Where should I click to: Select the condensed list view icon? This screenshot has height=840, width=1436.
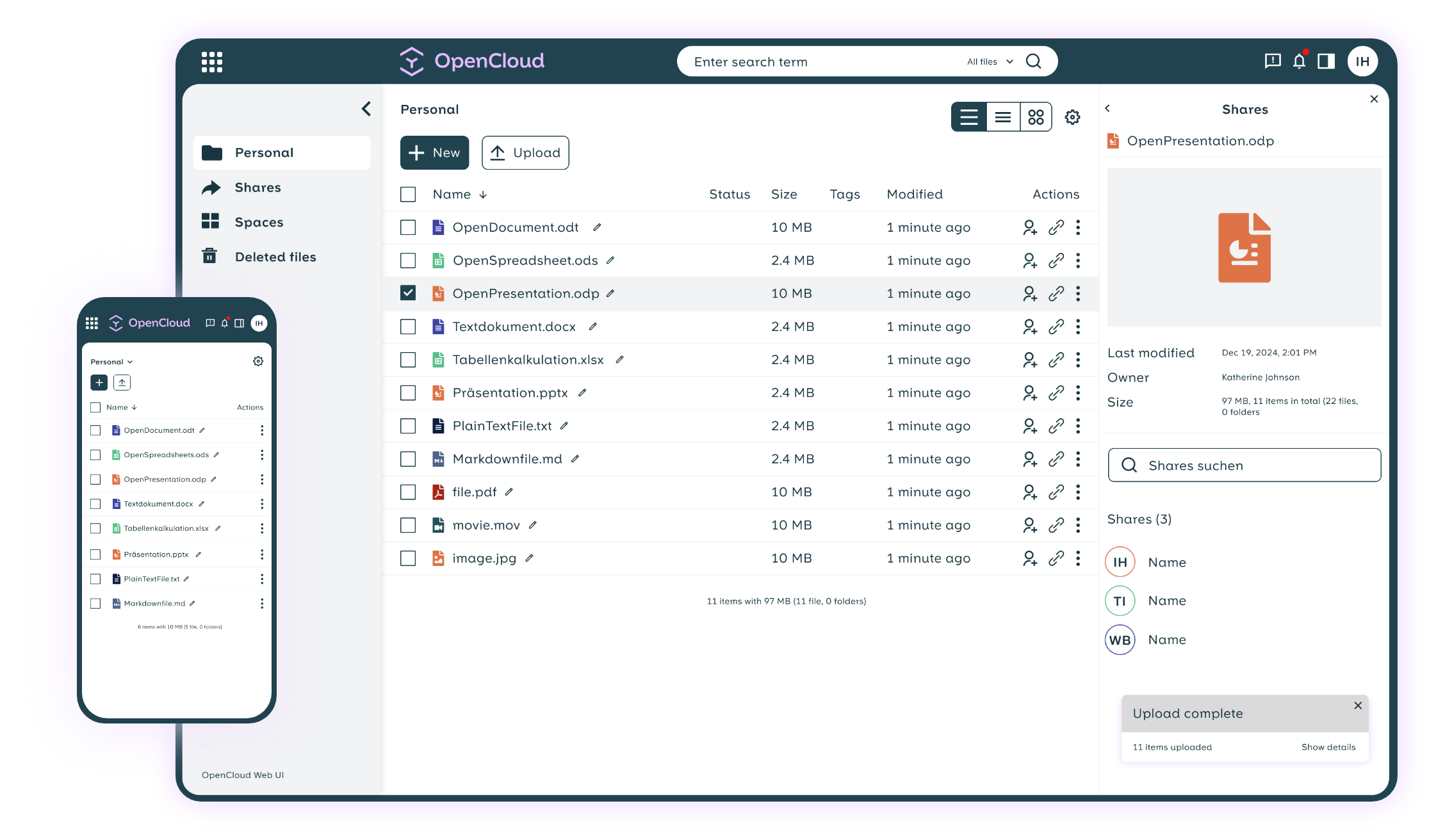click(x=1002, y=117)
